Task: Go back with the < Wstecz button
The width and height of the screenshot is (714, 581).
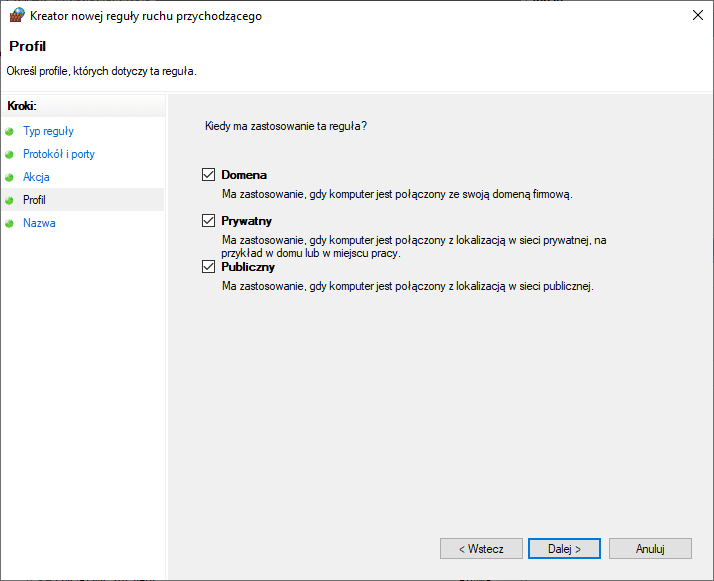Action: click(481, 549)
